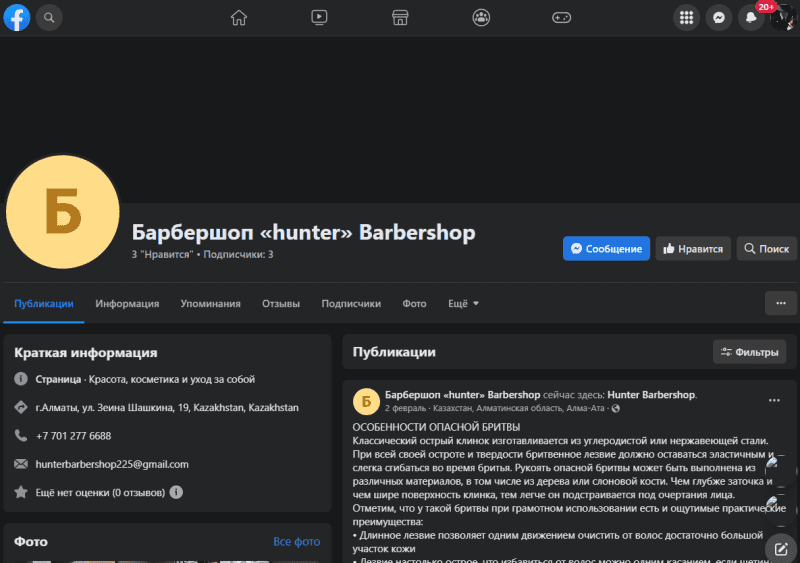The height and width of the screenshot is (563, 800).
Task: Open the Watch video icon
Action: [x=319, y=17]
